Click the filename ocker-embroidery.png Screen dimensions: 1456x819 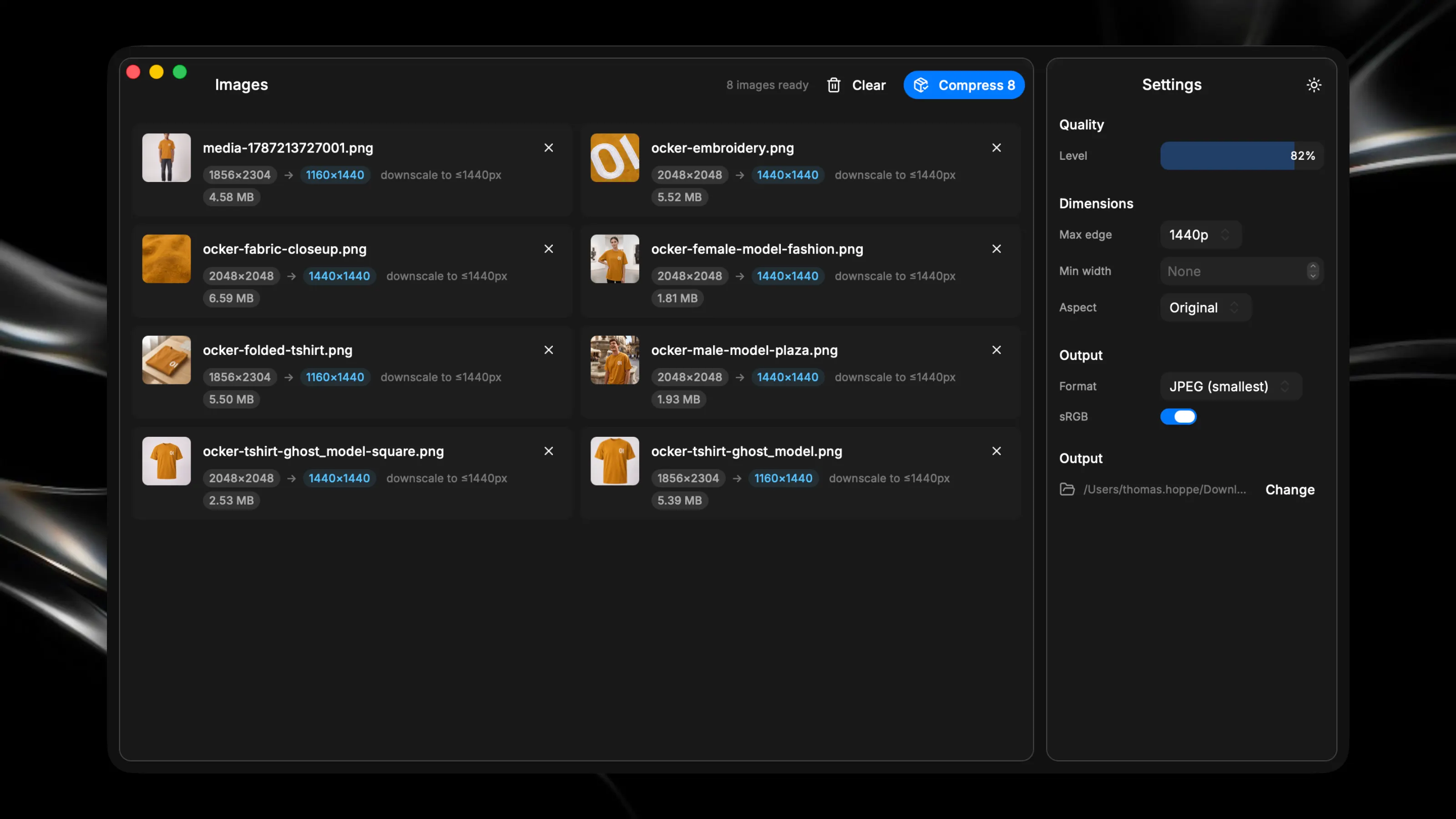click(x=723, y=148)
